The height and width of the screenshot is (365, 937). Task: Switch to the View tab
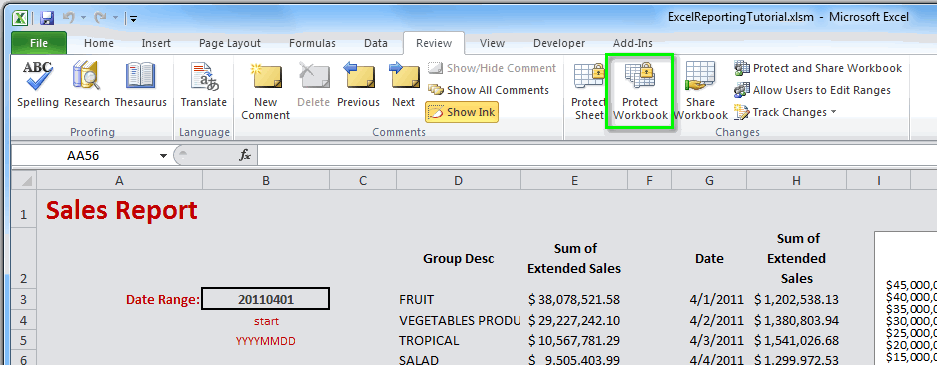[x=492, y=43]
